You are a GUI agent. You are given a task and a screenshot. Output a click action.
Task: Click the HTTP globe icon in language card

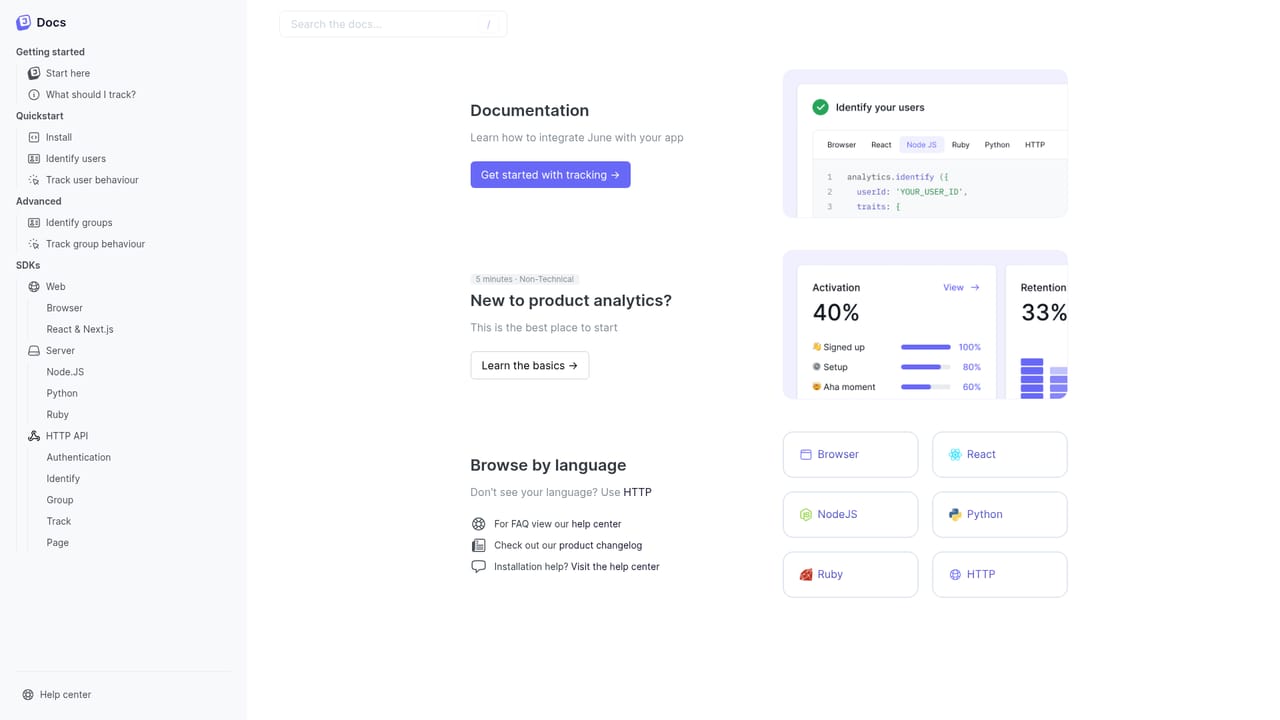955,574
